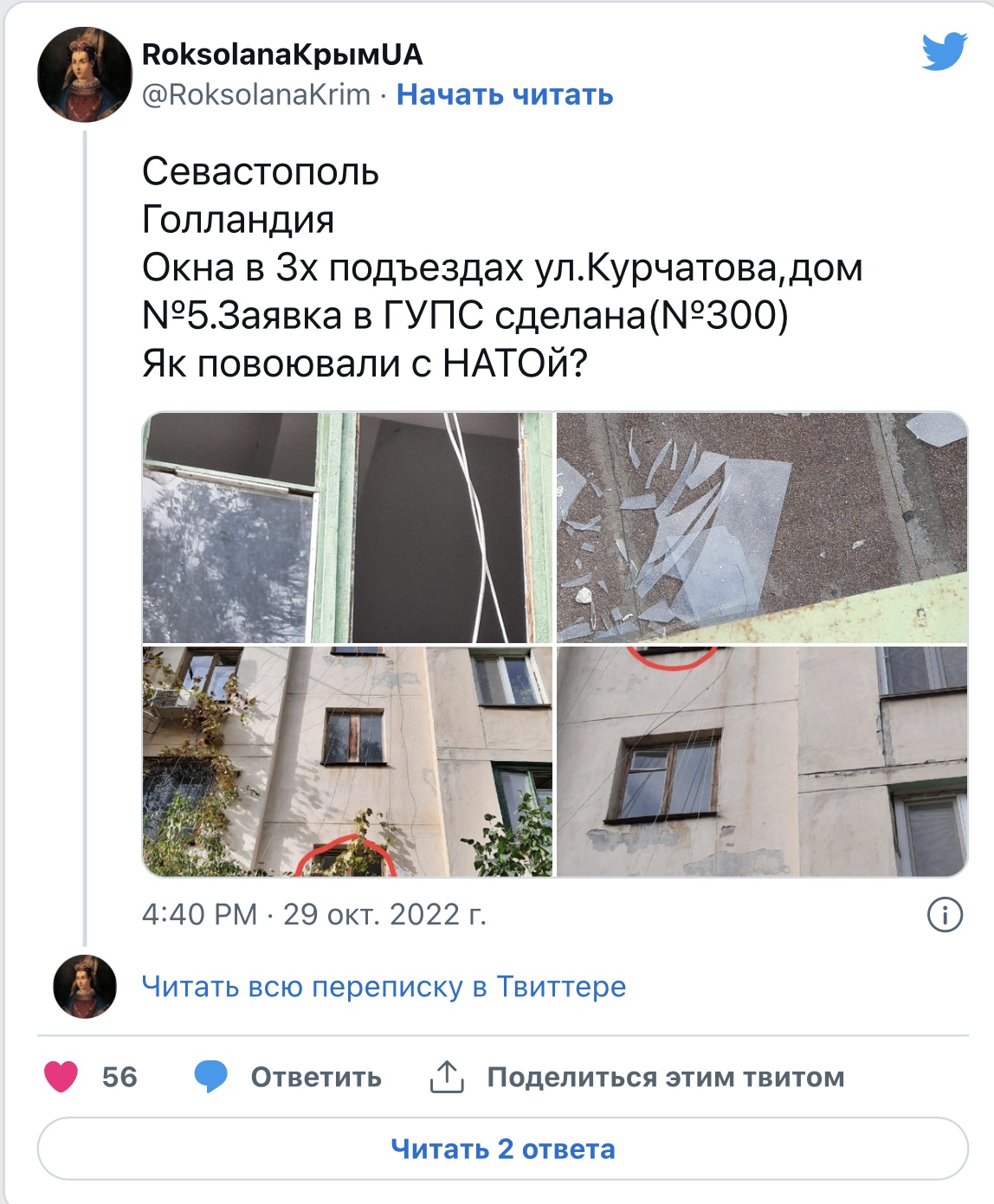The width and height of the screenshot is (994, 1204).
Task: Click the Twitter bird logo
Action: click(x=944, y=52)
